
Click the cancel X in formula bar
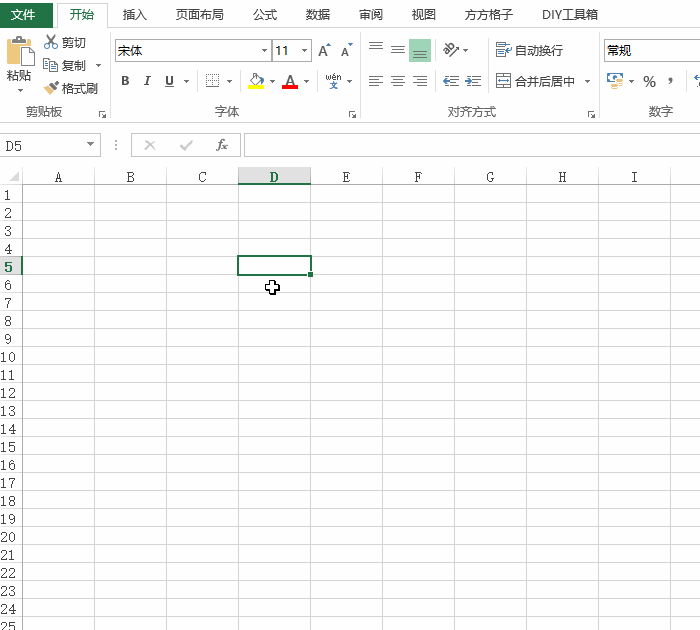point(150,145)
